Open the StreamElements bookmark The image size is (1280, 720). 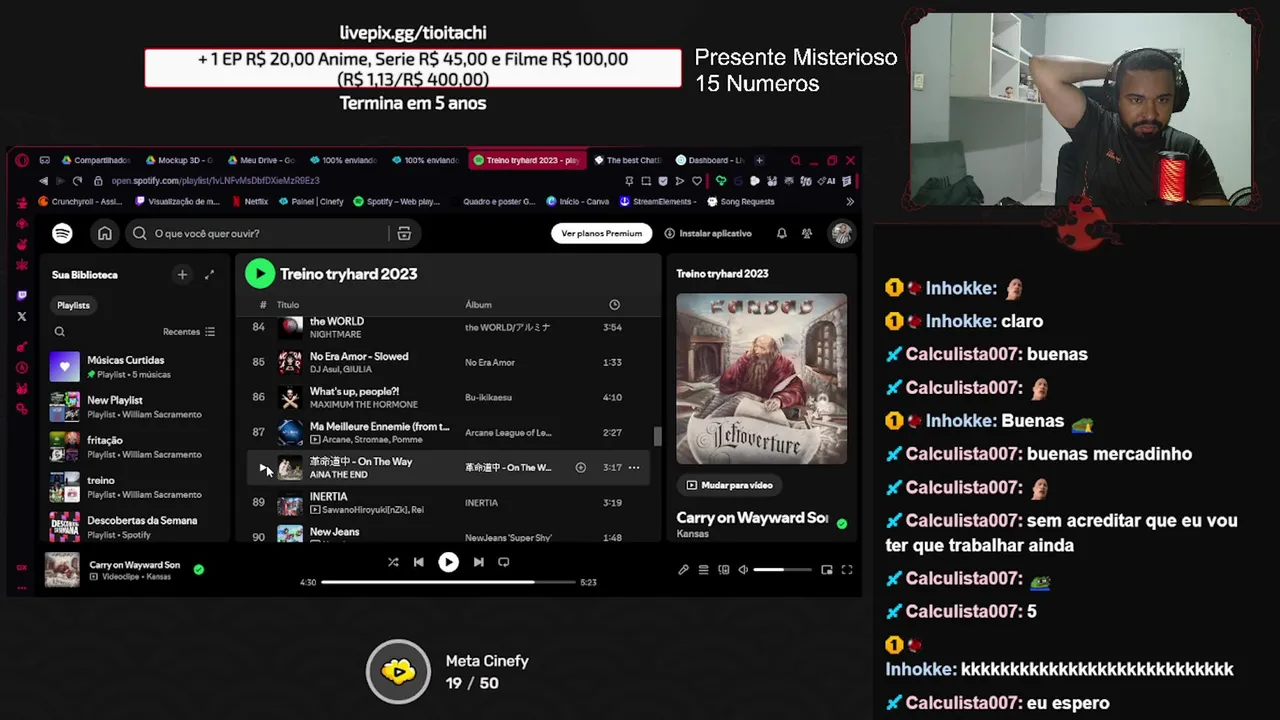(656, 201)
